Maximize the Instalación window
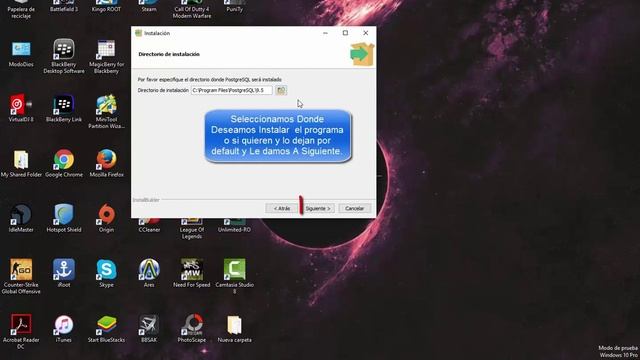The height and width of the screenshot is (360, 640). [x=345, y=33]
